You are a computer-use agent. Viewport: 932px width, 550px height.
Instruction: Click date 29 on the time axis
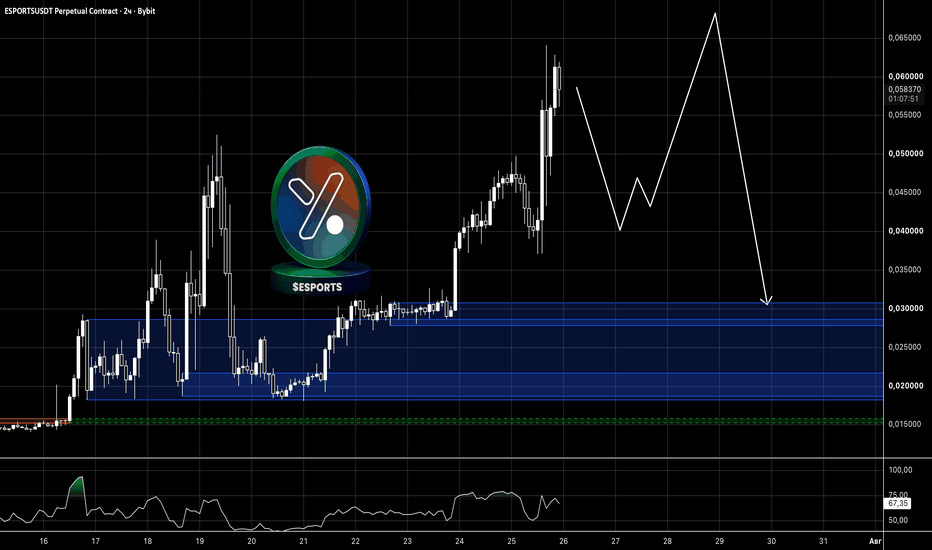point(719,541)
